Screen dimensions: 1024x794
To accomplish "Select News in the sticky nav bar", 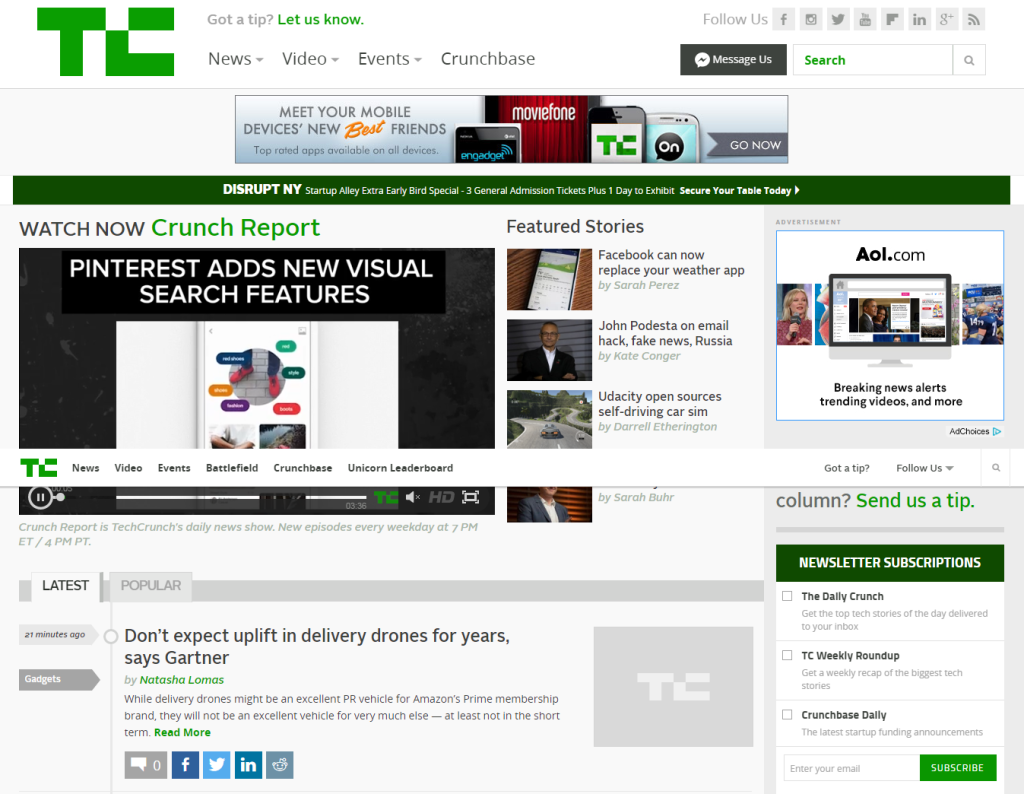I will 86,468.
